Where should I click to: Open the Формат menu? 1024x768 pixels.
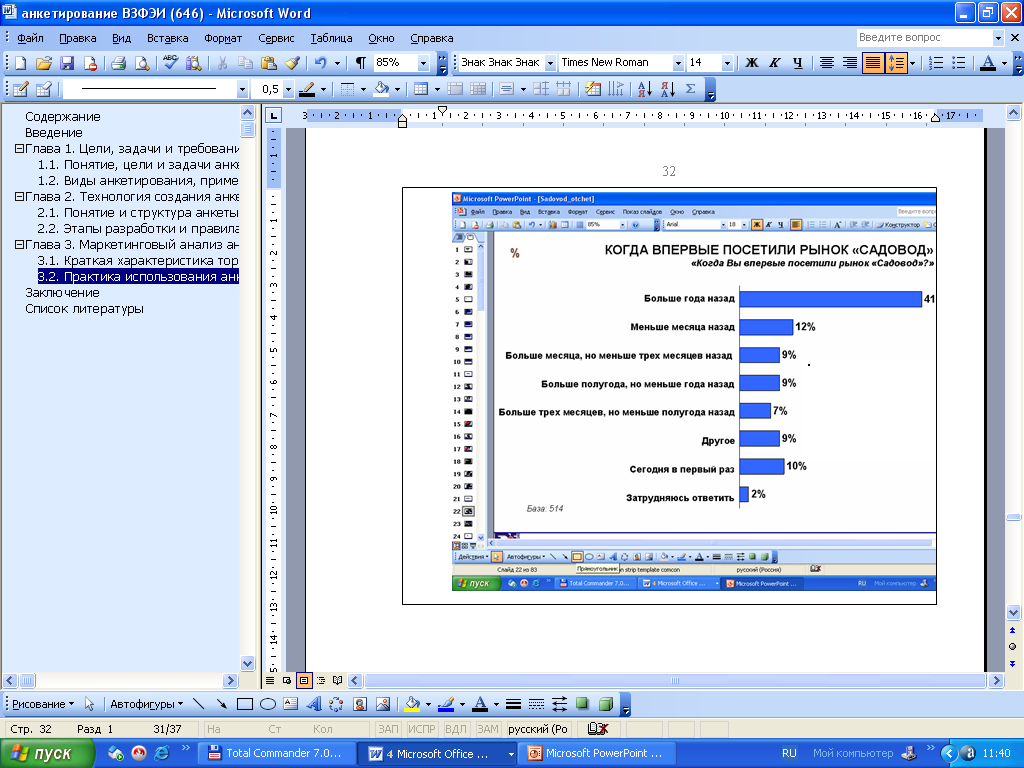[223, 38]
